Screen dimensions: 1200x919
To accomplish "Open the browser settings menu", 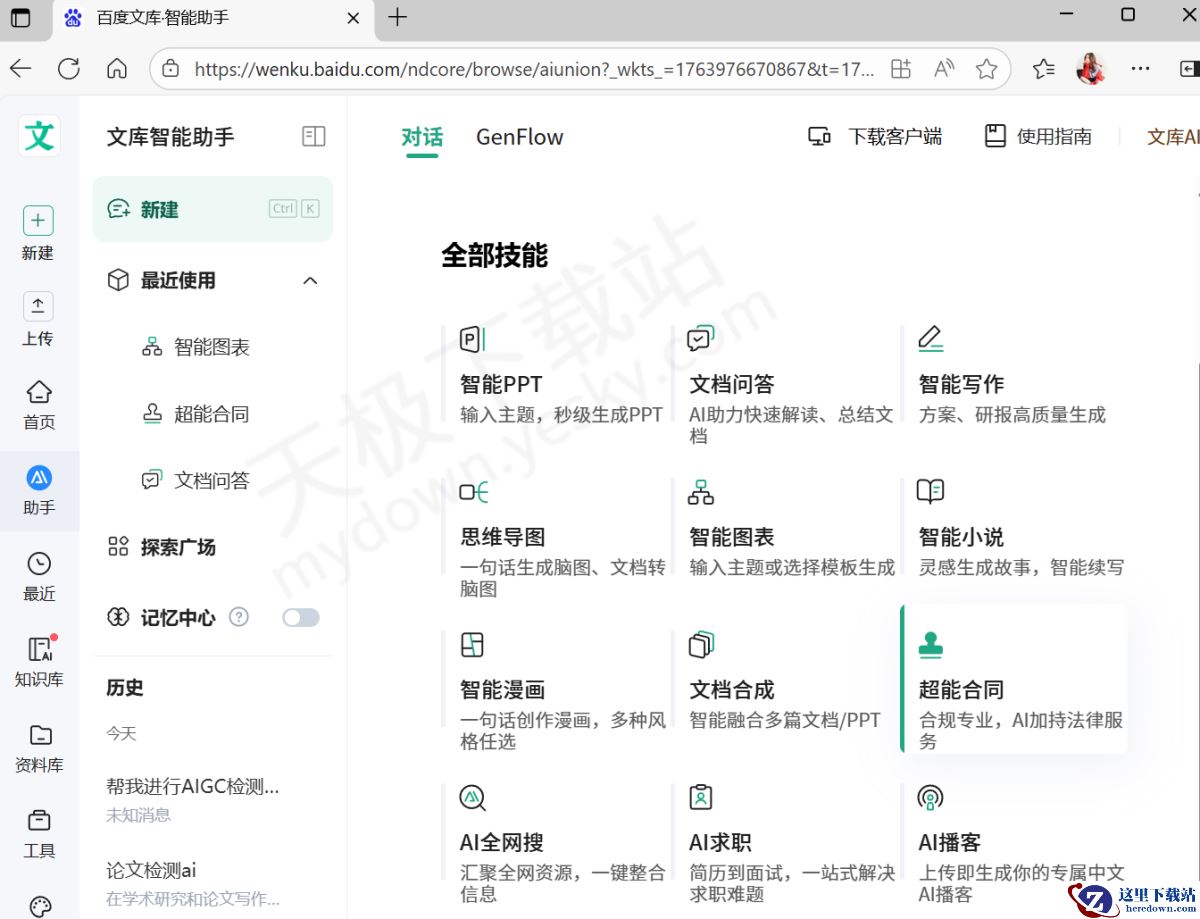I will (x=1140, y=68).
